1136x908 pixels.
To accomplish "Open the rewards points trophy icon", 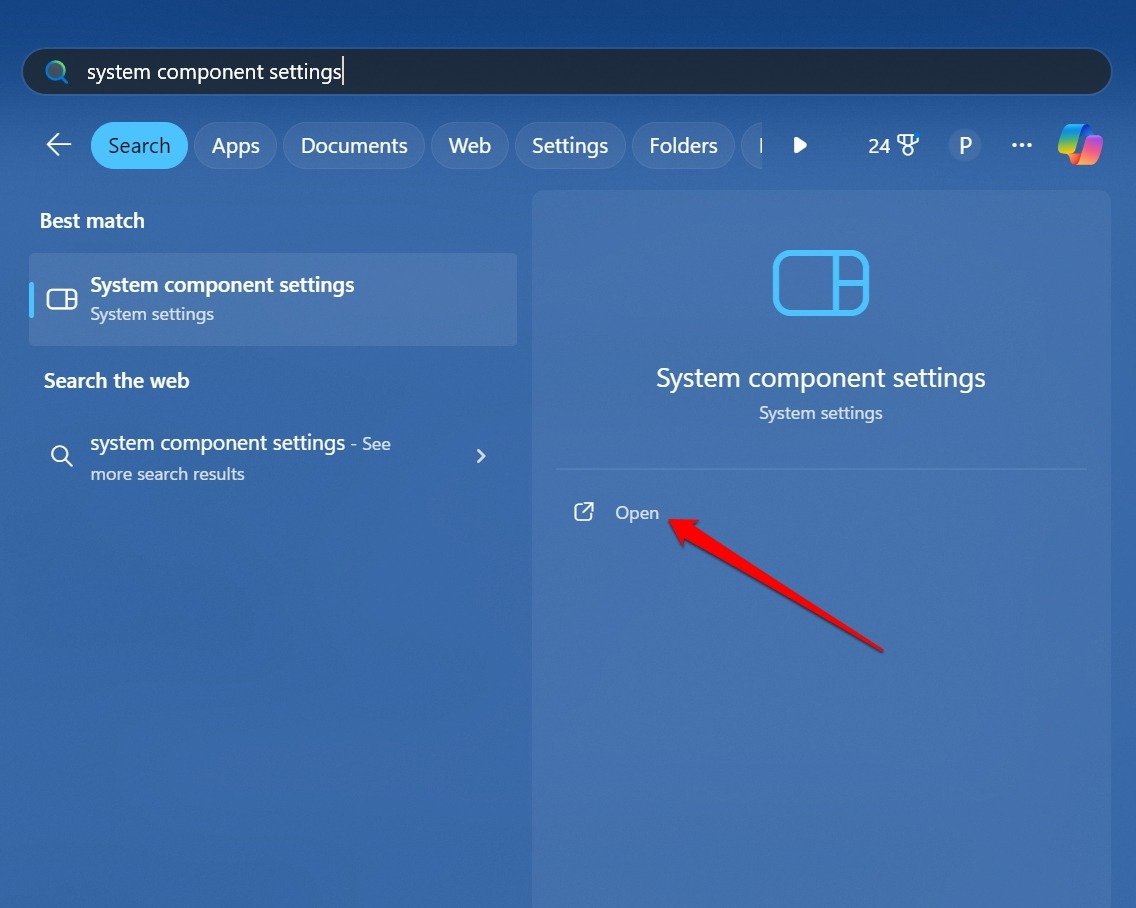I will click(908, 145).
